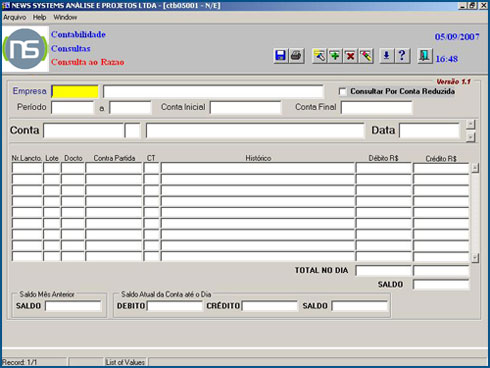This screenshot has width=490, height=368.
Task: Click the Conta Final input field
Action: click(x=377, y=108)
